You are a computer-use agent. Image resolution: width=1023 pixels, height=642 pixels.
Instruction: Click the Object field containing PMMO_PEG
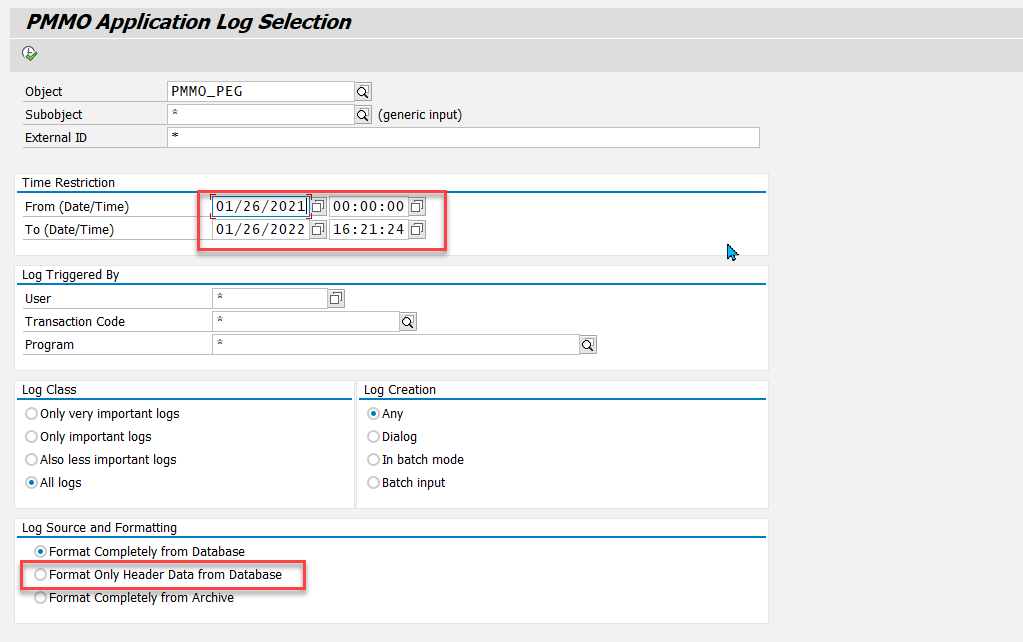point(260,92)
